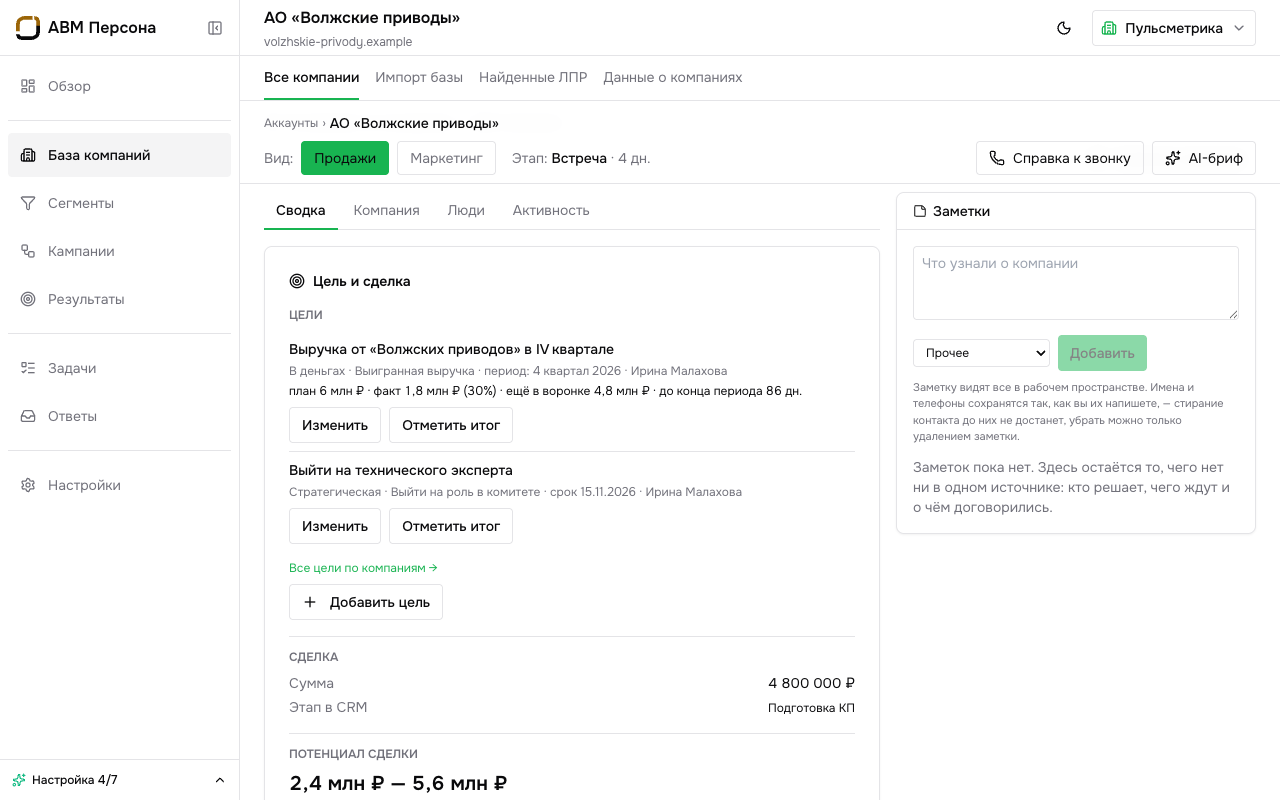Open the Данные о компаниях tab
The image size is (1280, 800).
click(673, 77)
